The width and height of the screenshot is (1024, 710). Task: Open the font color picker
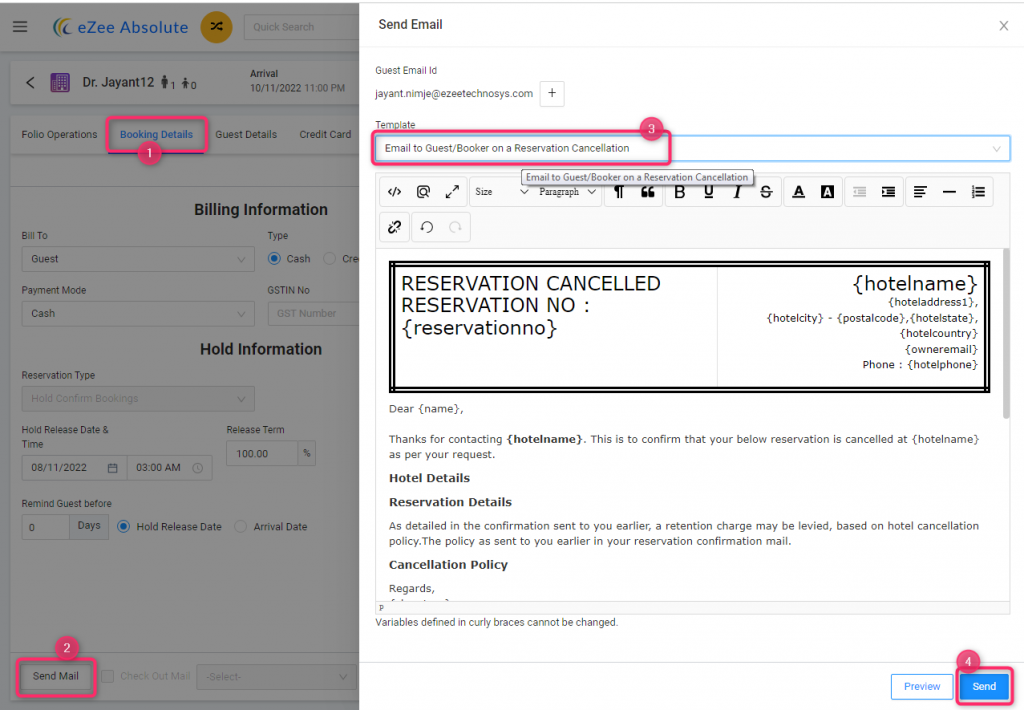(798, 192)
